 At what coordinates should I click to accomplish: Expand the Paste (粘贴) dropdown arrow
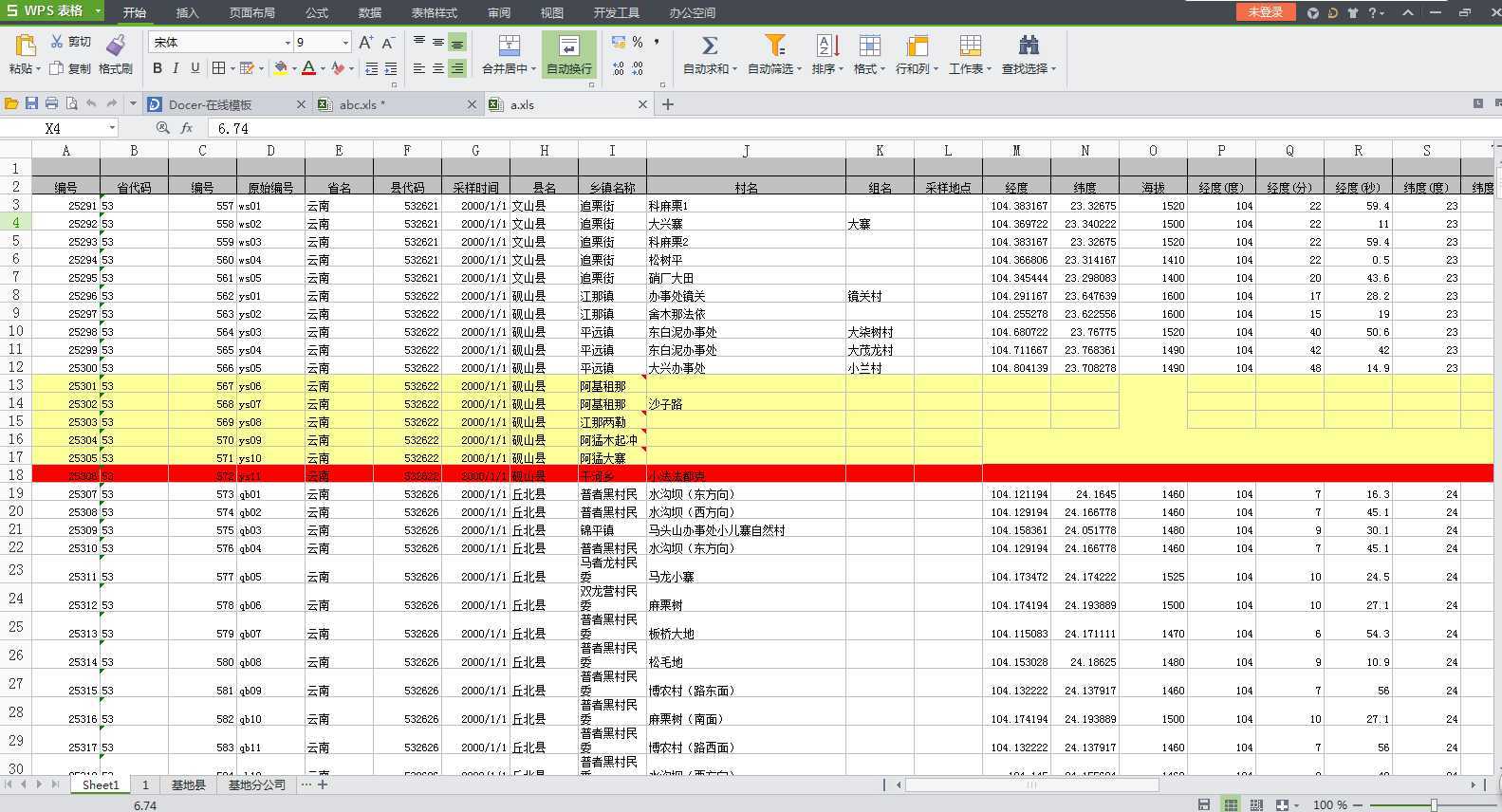click(38, 68)
